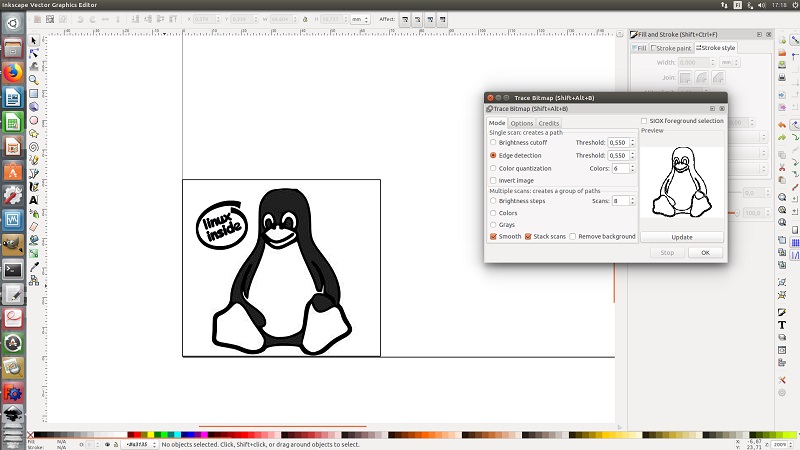Select the Bezier pen tool
Image resolution: width=800 pixels, height=450 pixels.
coord(34,173)
